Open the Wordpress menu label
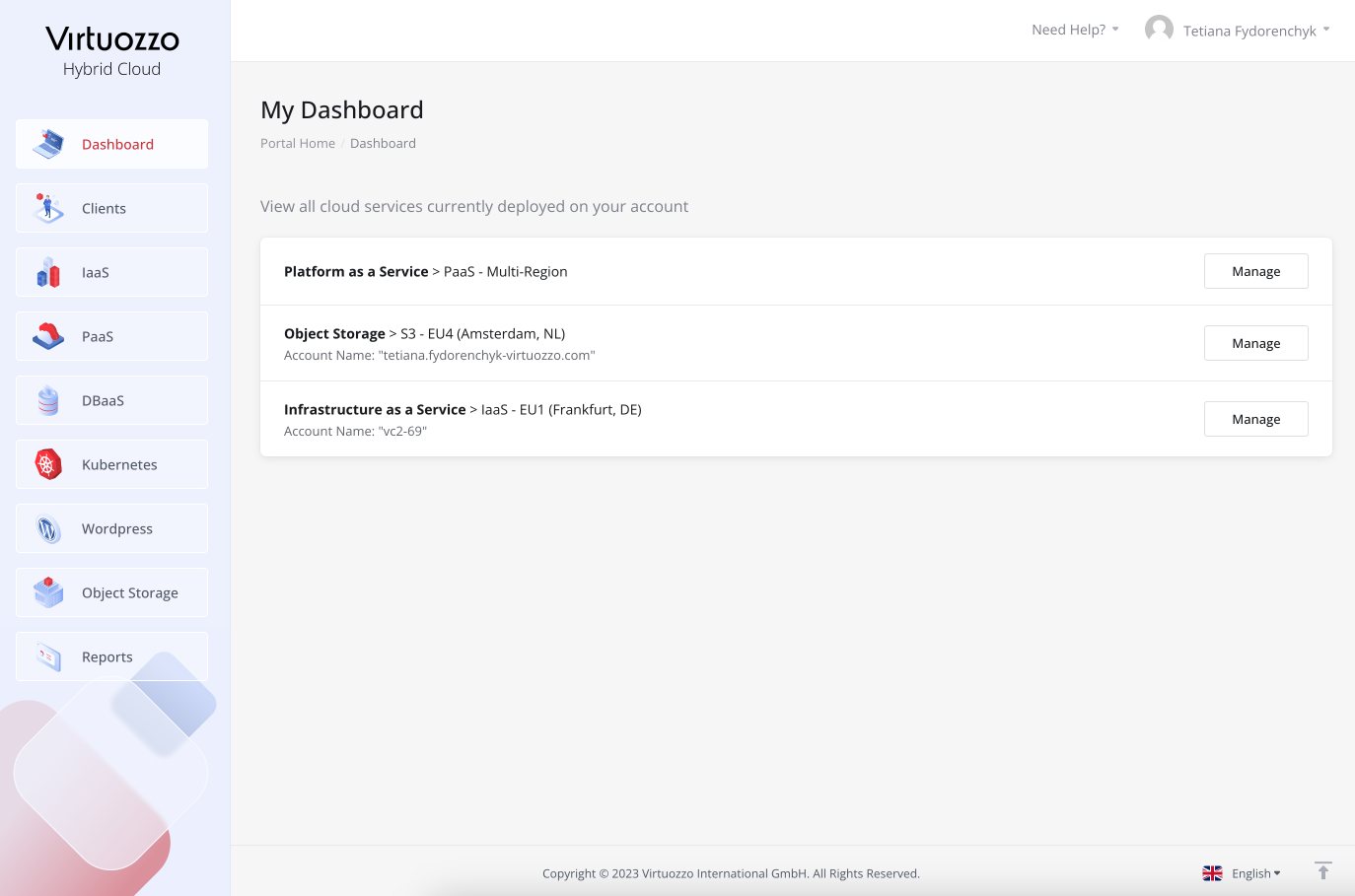Viewport: 1355px width, 896px height. [x=117, y=528]
